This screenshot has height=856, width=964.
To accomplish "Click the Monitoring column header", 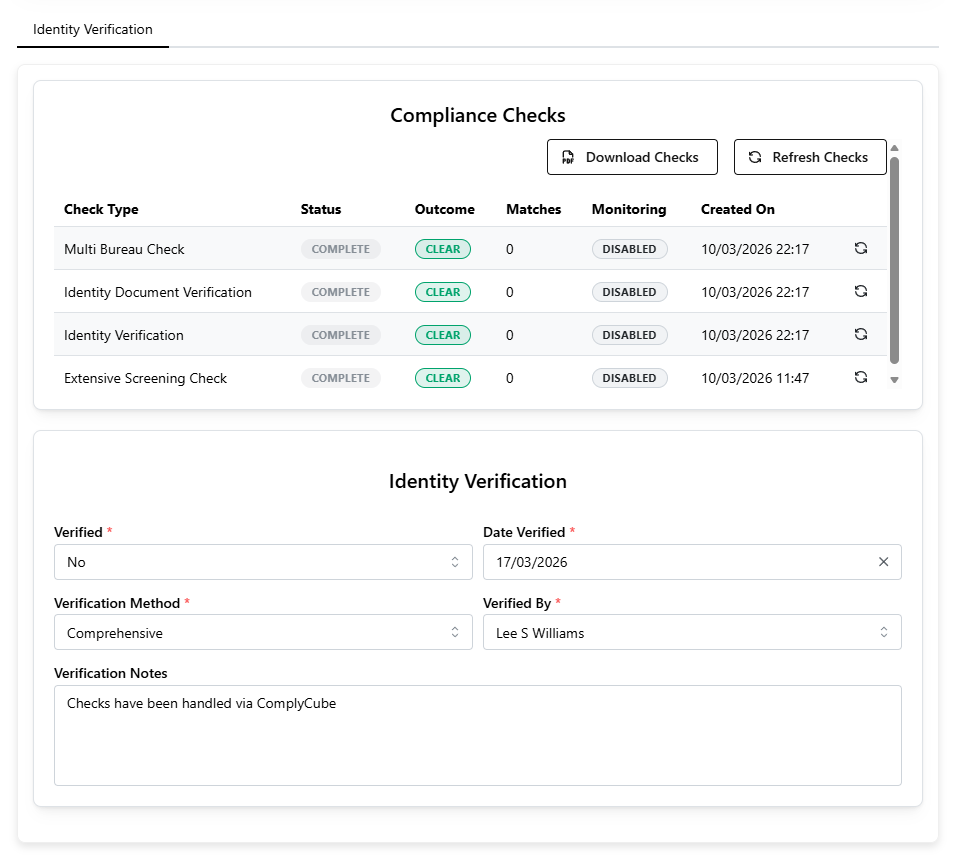I will (629, 209).
